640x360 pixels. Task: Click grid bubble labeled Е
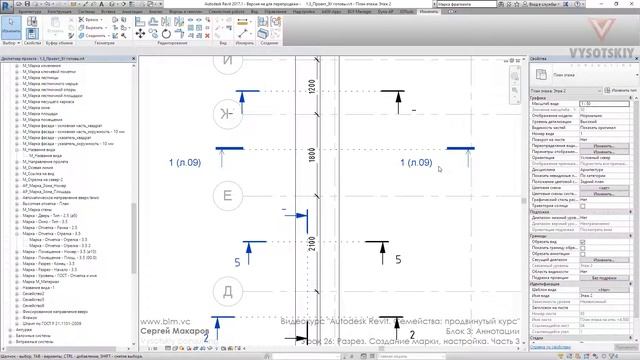pos(227,196)
